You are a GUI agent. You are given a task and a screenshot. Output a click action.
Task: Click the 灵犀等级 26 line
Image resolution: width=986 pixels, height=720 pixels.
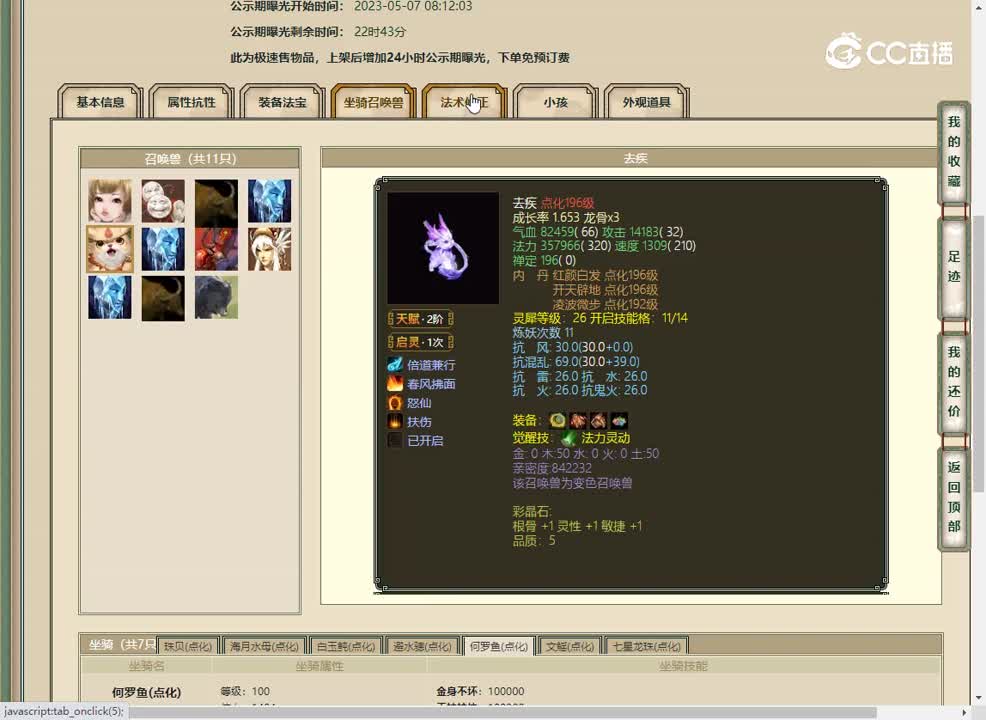[x=600, y=318]
